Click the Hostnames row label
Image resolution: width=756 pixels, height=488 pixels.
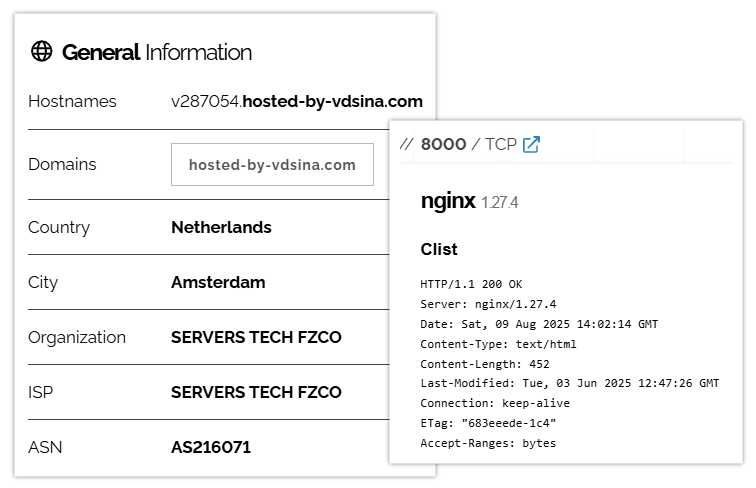[x=72, y=101]
